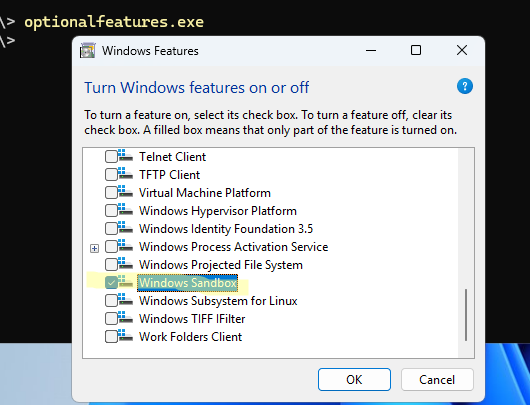Viewport: 530px width, 405px height.
Task: Click the Windows Features title bar icon
Action: click(88, 50)
